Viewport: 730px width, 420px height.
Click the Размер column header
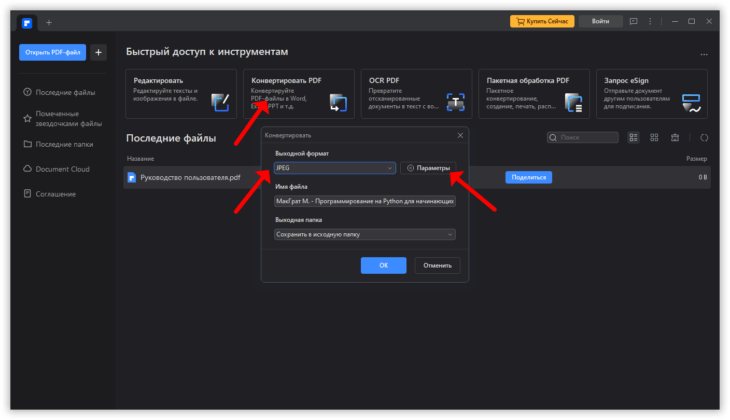point(696,159)
